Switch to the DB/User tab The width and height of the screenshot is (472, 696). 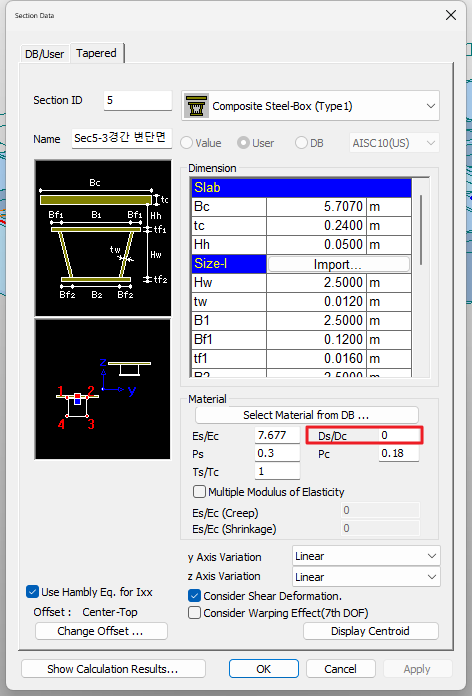tap(44, 54)
